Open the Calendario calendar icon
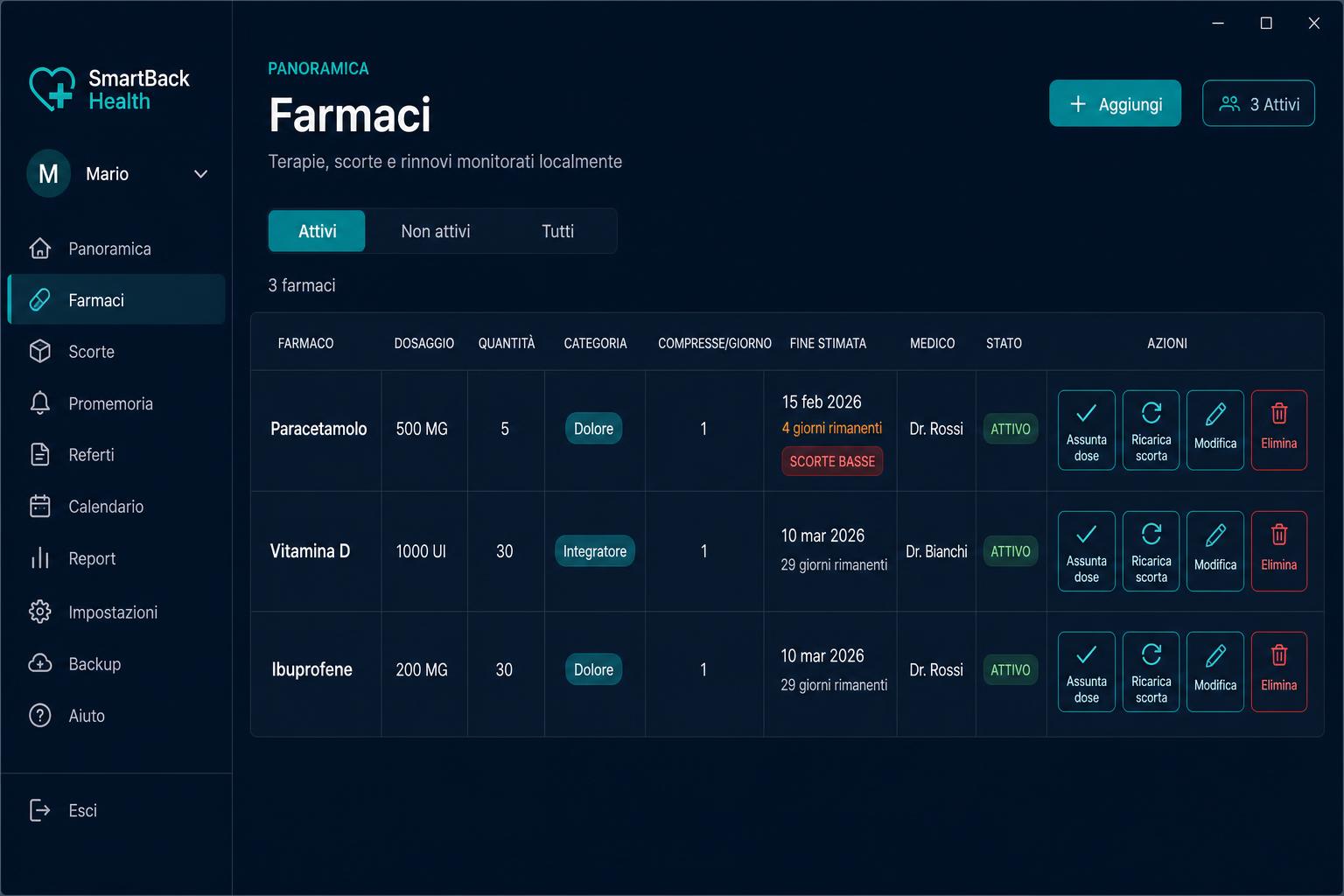Screen dimensions: 1344x896 pyautogui.click(x=40, y=507)
